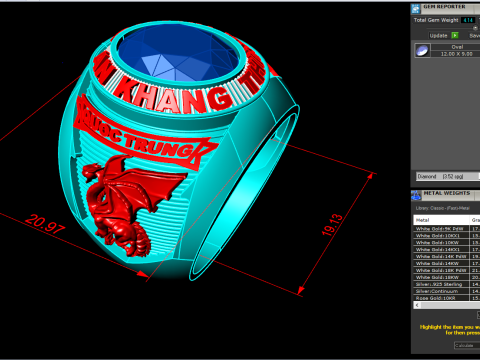The height and width of the screenshot is (360, 480).
Task: Click the 20.97 dimension label
Action: click(45, 223)
